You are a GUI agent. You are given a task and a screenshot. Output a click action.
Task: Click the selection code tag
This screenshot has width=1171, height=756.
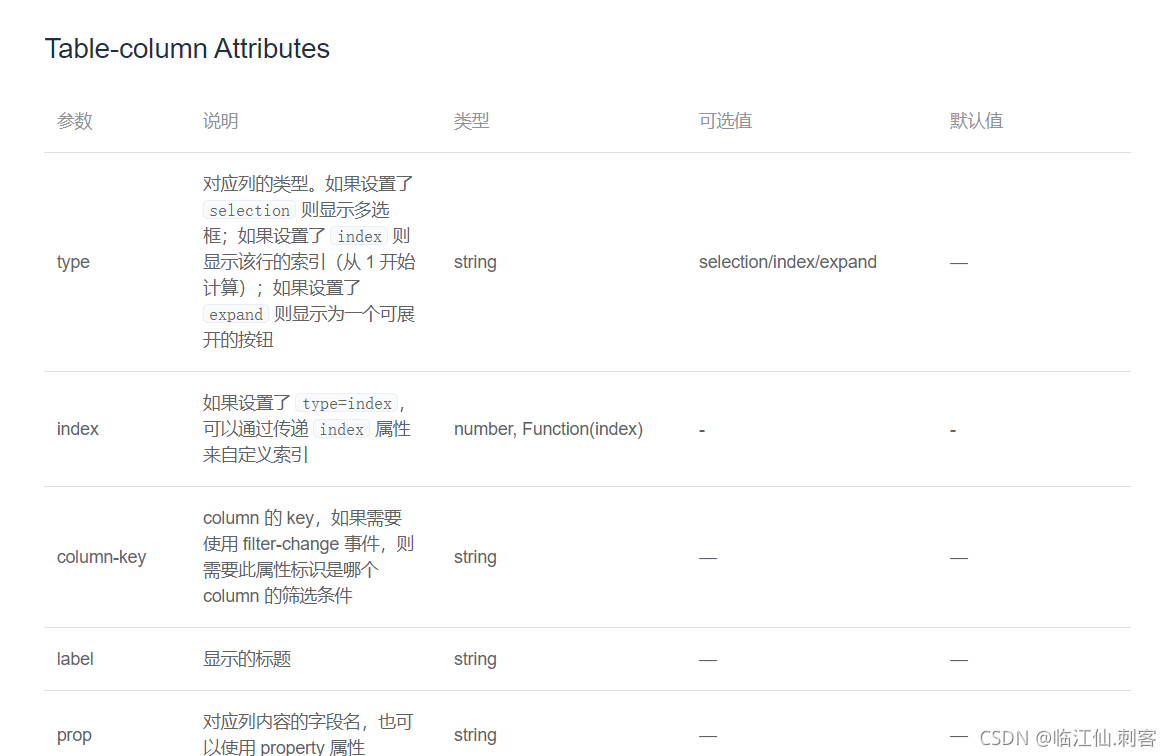tap(249, 211)
